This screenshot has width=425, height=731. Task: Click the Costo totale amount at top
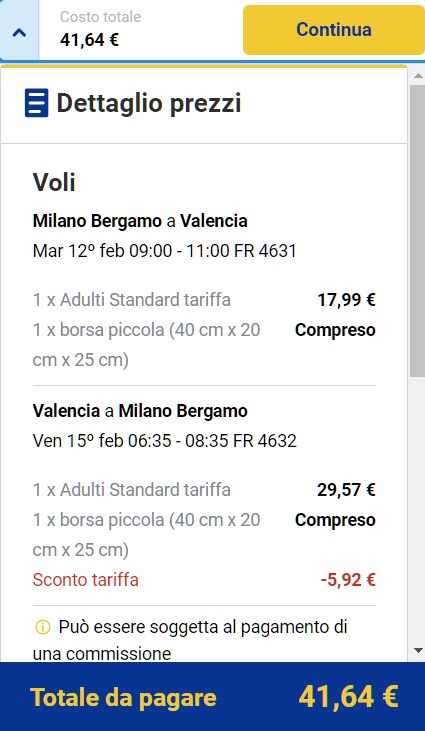pyautogui.click(x=89, y=40)
